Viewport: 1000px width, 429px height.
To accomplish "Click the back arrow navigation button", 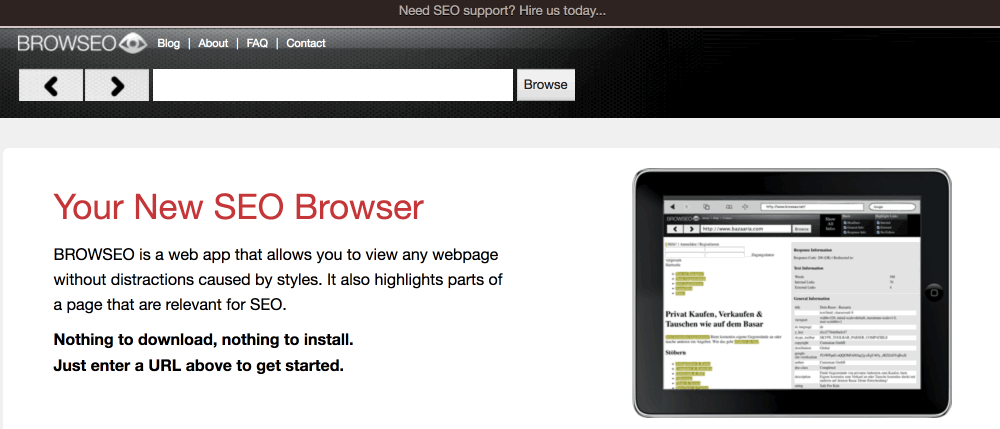I will 51,85.
